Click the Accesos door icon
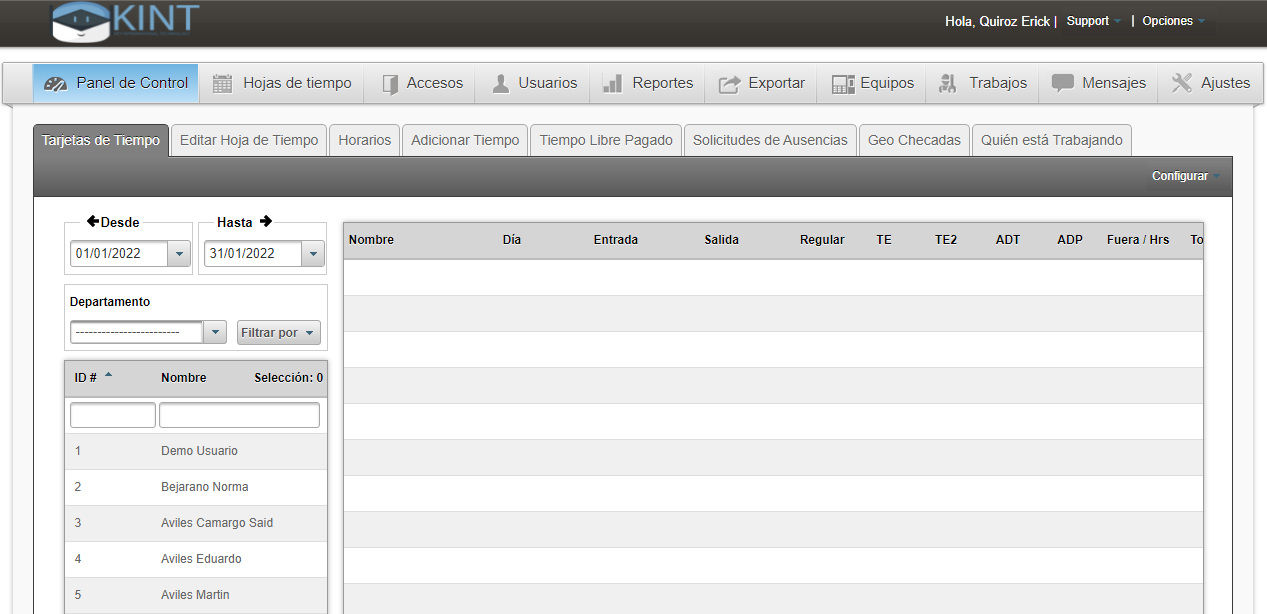The height and width of the screenshot is (614, 1267). 390,84
